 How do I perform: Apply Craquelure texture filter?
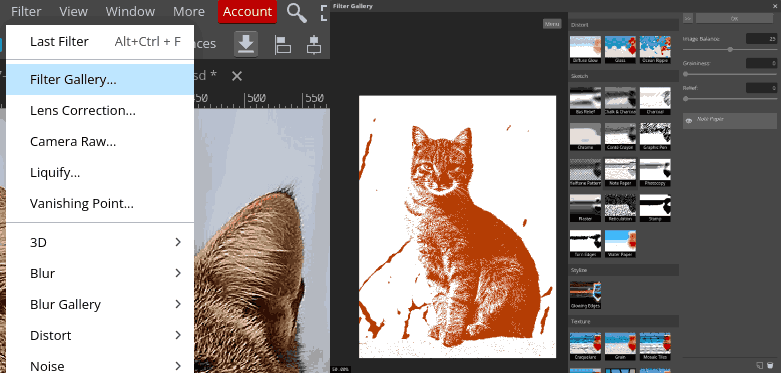pyautogui.click(x=585, y=347)
